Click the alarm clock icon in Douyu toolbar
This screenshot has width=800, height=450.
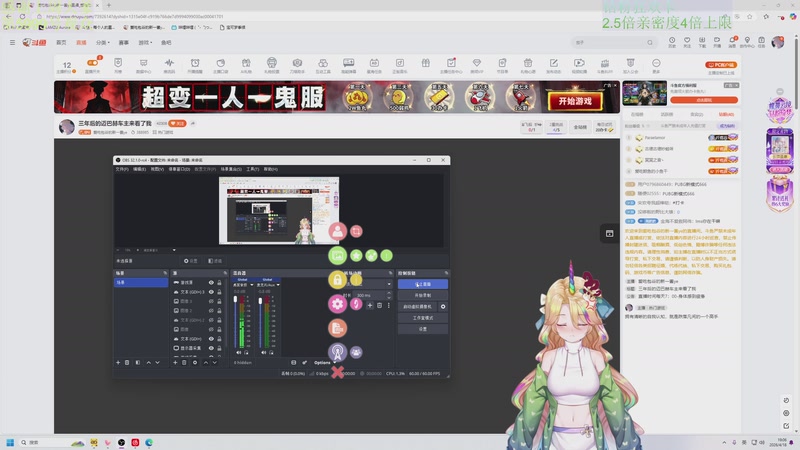click(x=195, y=65)
